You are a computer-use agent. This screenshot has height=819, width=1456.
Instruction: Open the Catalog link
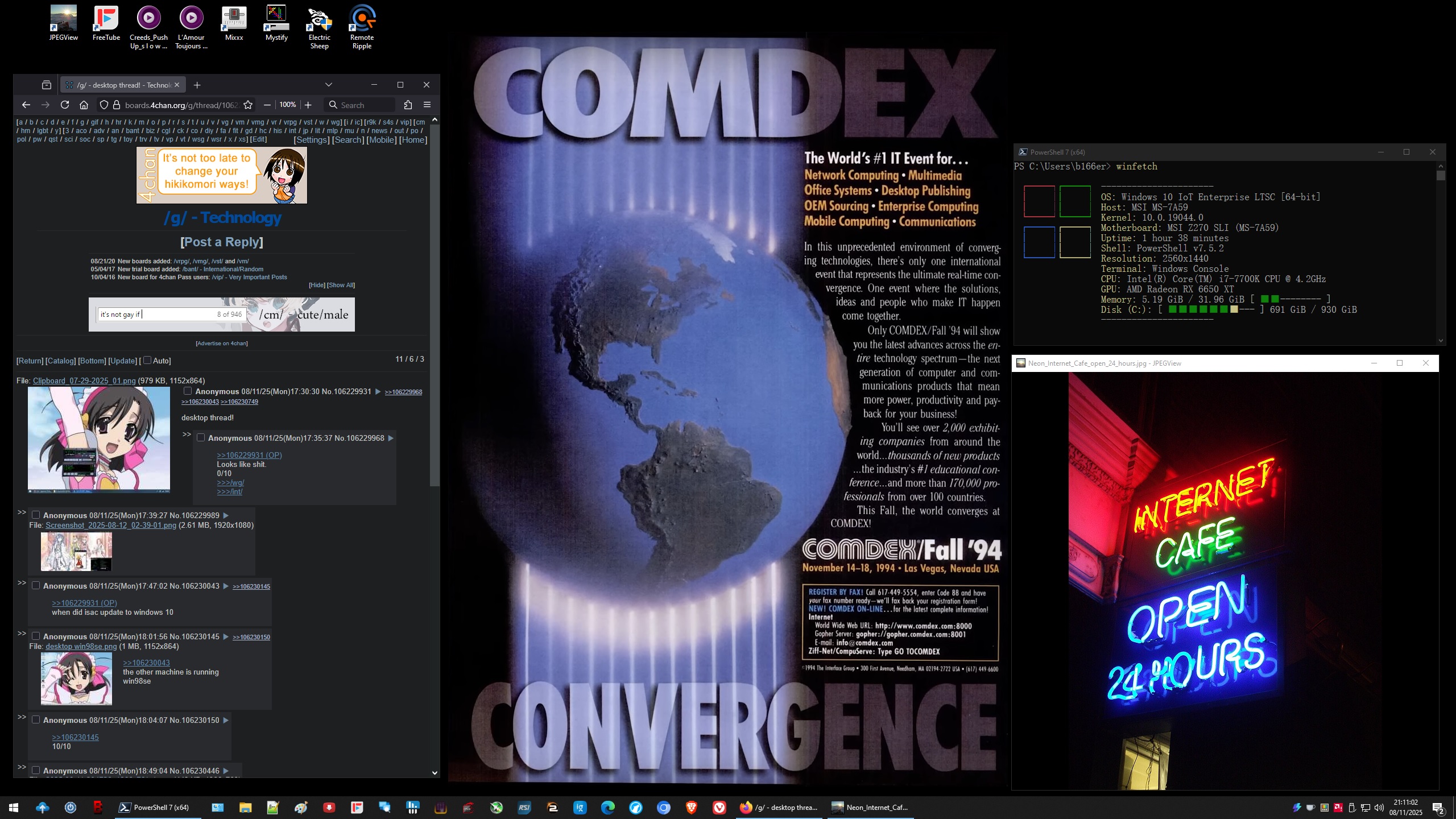point(61,361)
